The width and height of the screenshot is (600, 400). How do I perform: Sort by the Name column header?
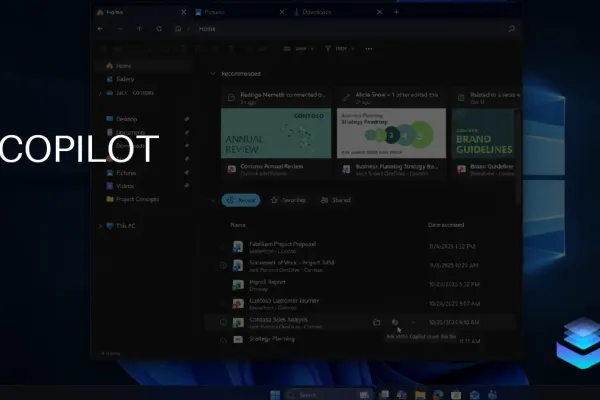point(238,225)
